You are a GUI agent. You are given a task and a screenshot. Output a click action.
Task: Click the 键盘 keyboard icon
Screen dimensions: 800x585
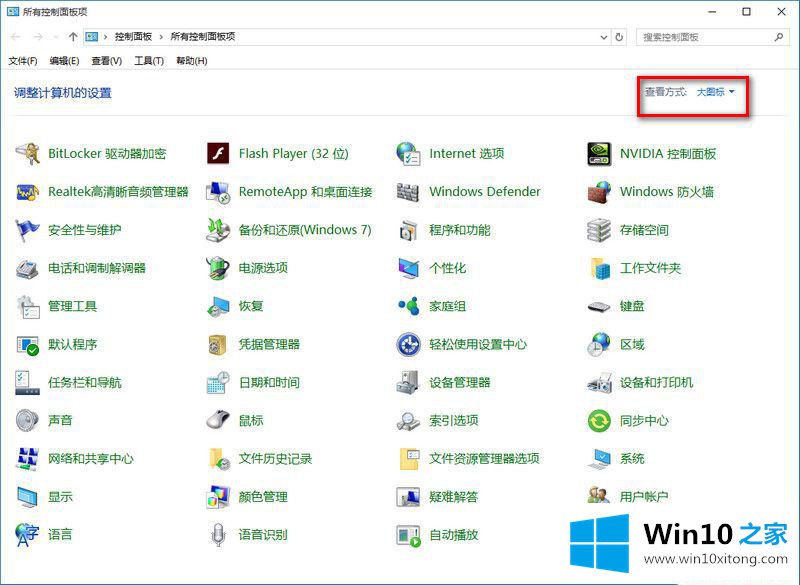[x=599, y=307]
